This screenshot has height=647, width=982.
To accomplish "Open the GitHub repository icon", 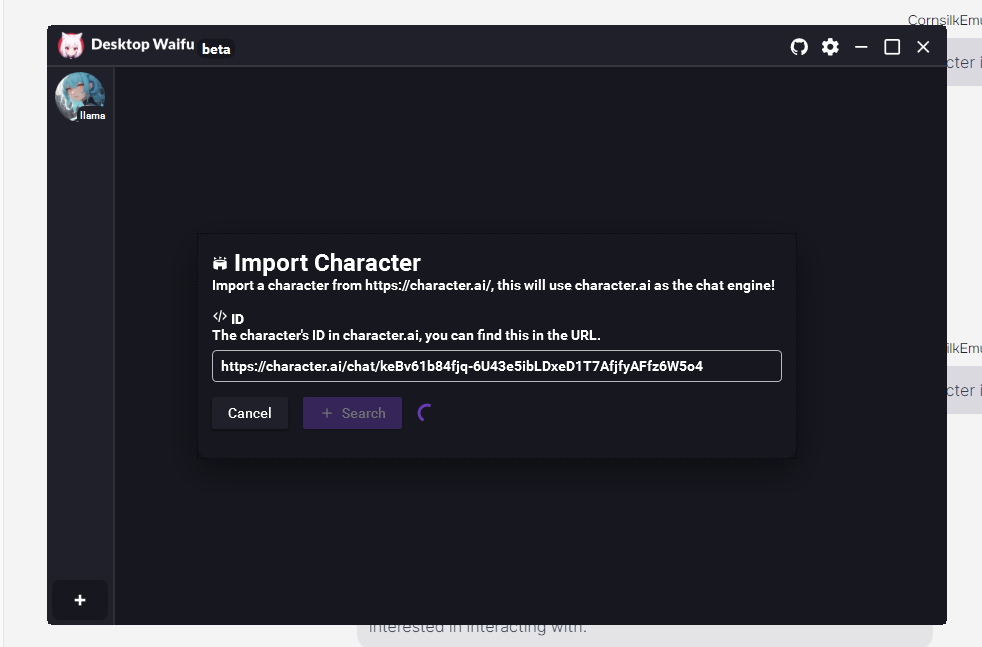I will tap(799, 47).
